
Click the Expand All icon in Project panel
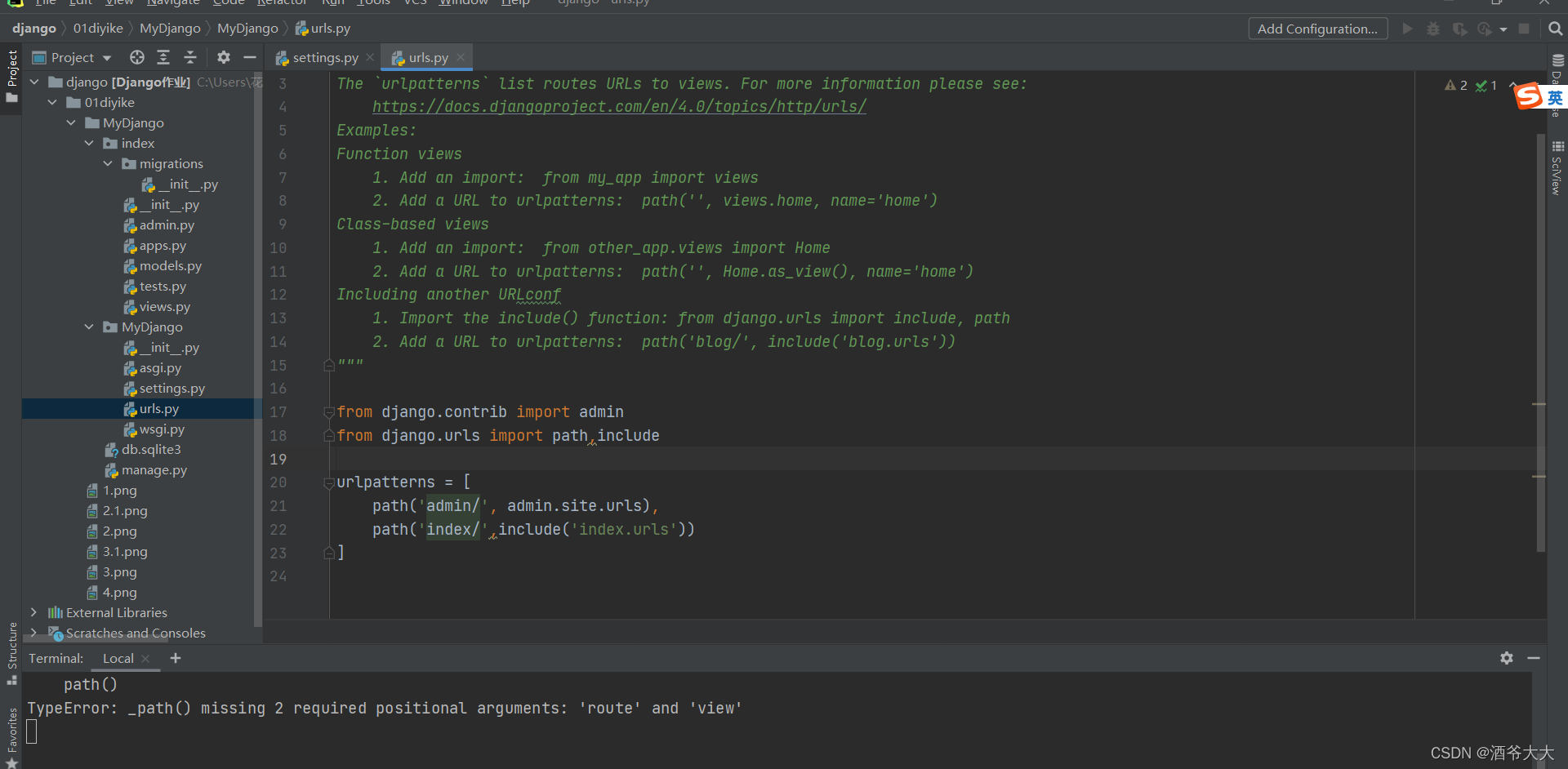[163, 57]
